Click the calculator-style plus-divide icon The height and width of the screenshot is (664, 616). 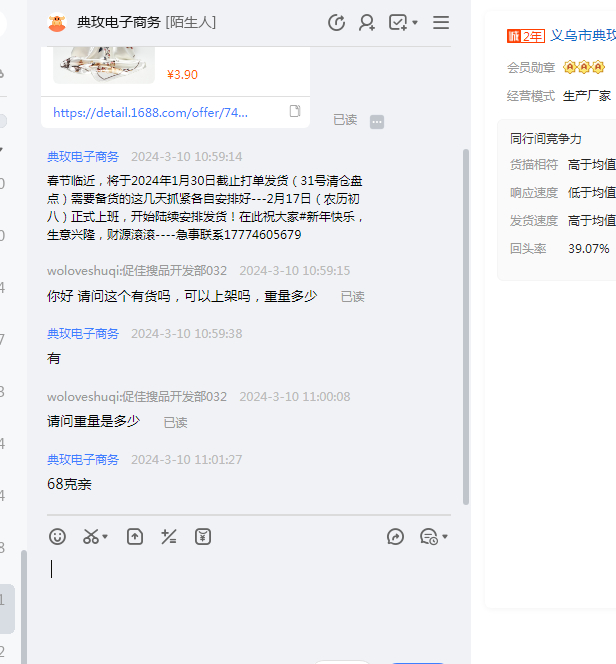[x=169, y=537]
